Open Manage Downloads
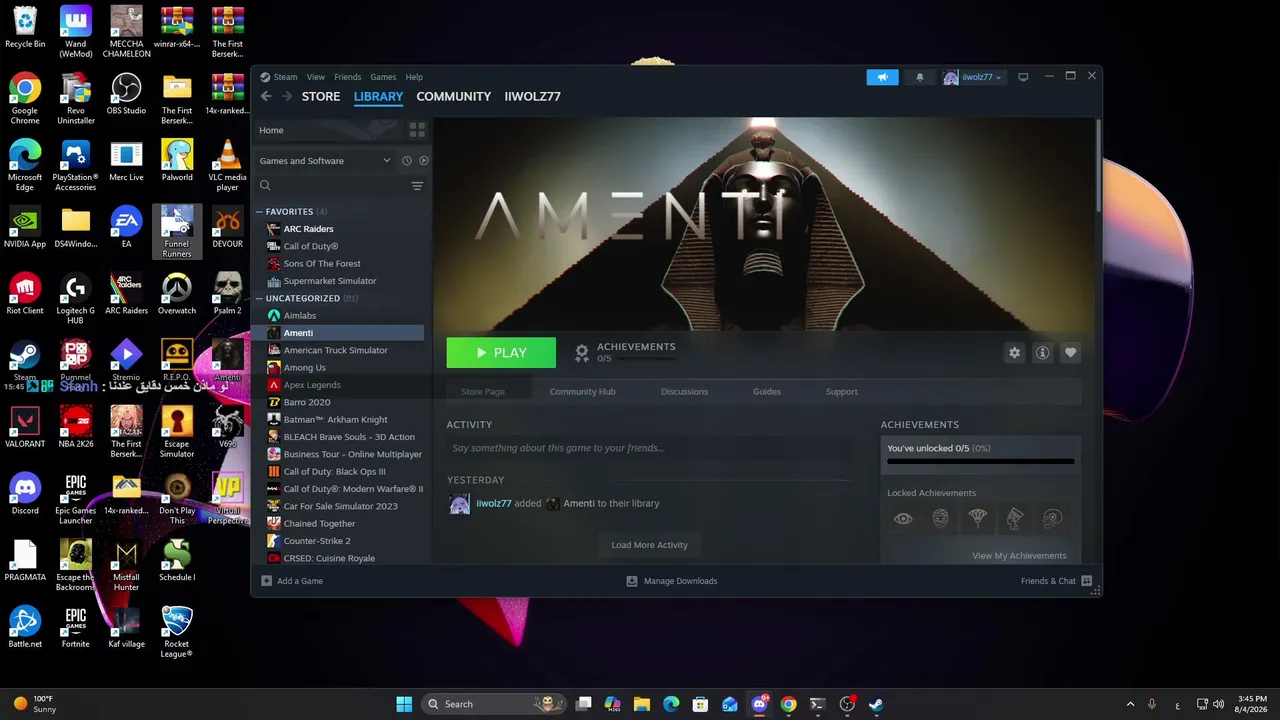The height and width of the screenshot is (720, 1280). (x=672, y=581)
